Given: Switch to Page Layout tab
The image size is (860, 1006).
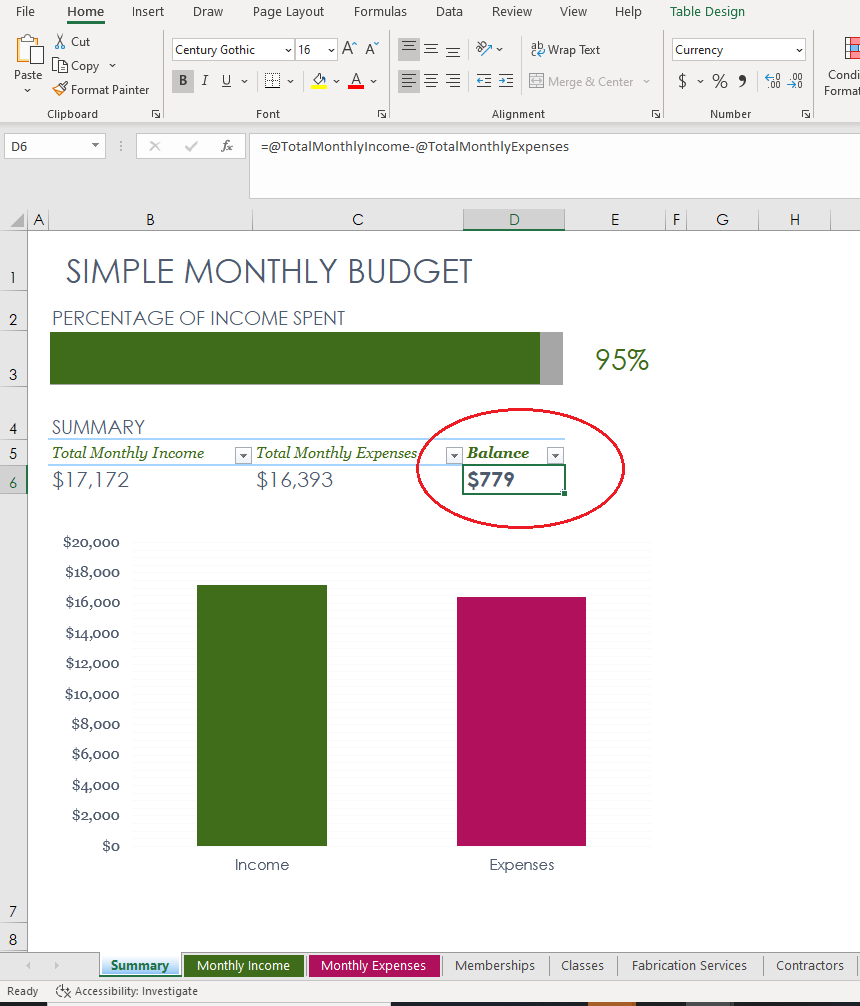Looking at the screenshot, I should 288,12.
